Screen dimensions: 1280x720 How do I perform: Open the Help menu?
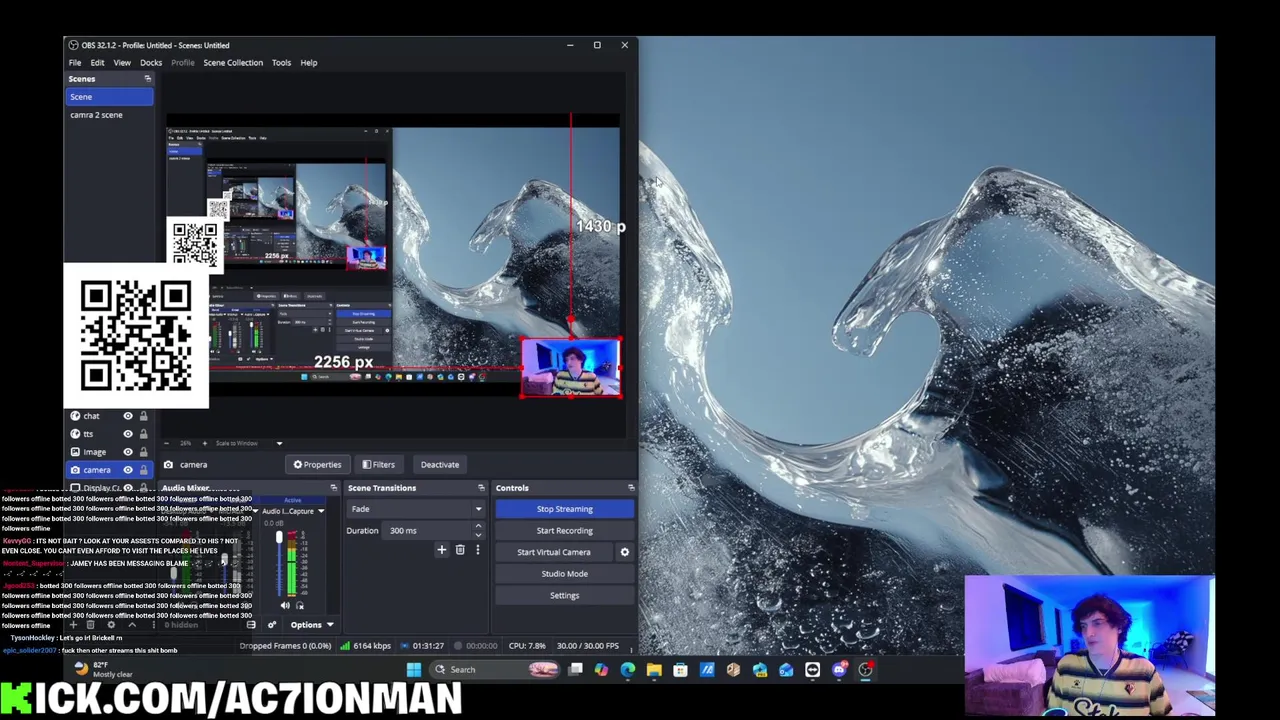tap(309, 62)
